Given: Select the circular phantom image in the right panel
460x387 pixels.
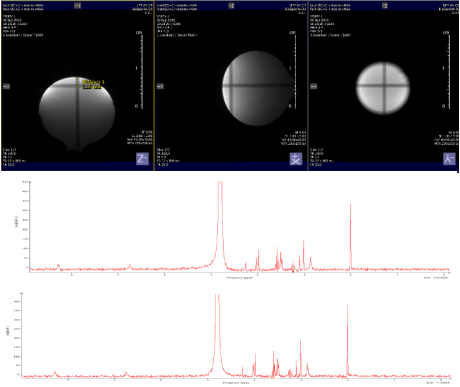Looking at the screenshot, I should 383,88.
